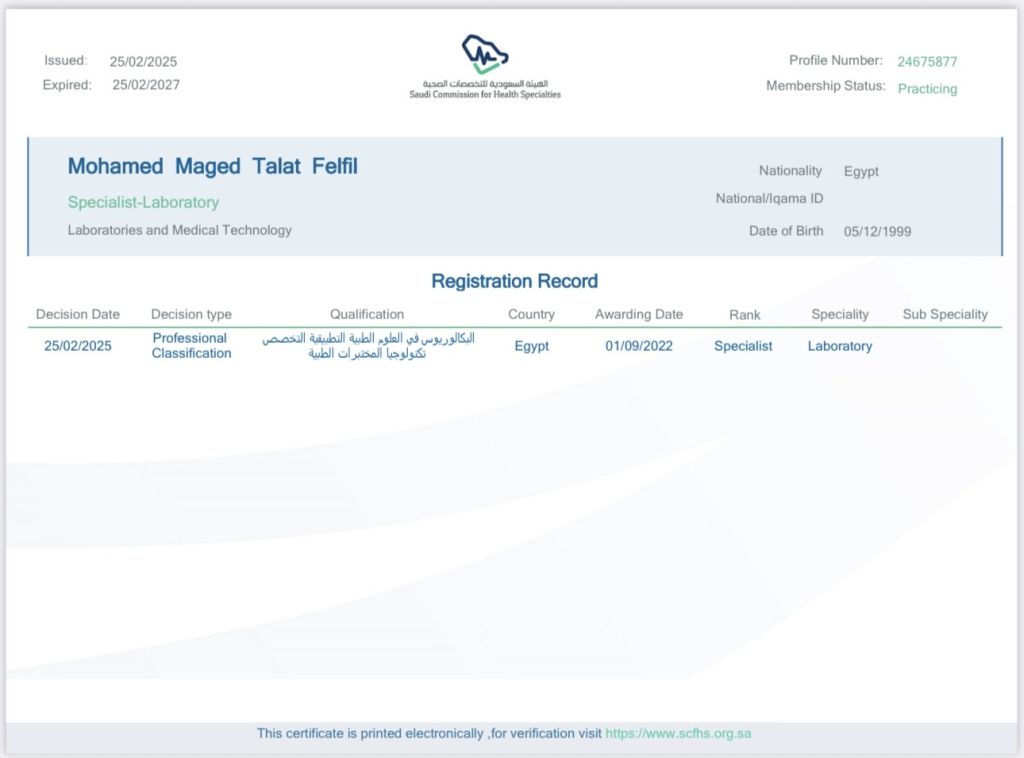Viewport: 1024px width, 758px height.
Task: Select the awarding date 01/09/2022
Action: [x=638, y=346]
